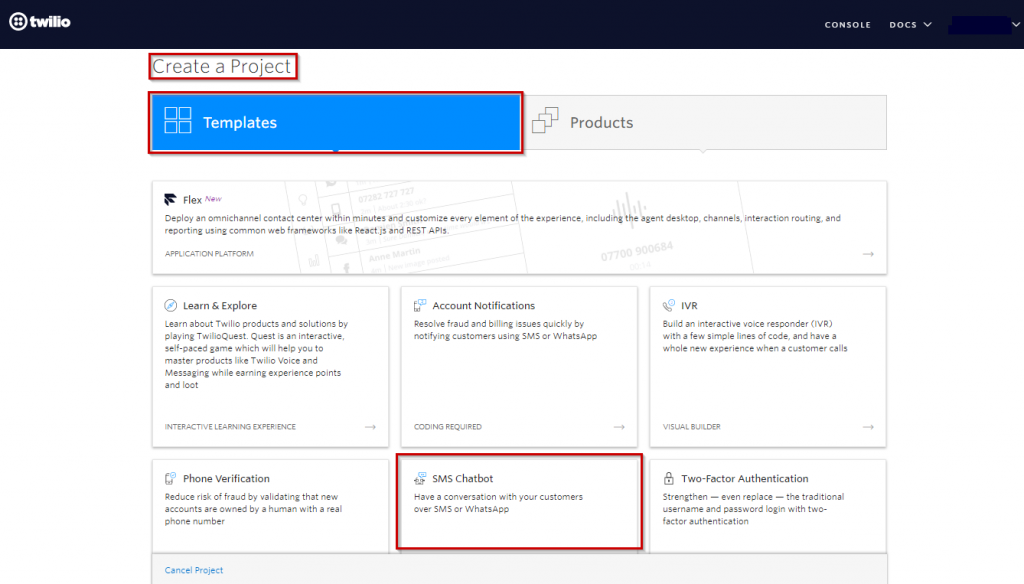Click the Phone Verification icon

(170, 478)
